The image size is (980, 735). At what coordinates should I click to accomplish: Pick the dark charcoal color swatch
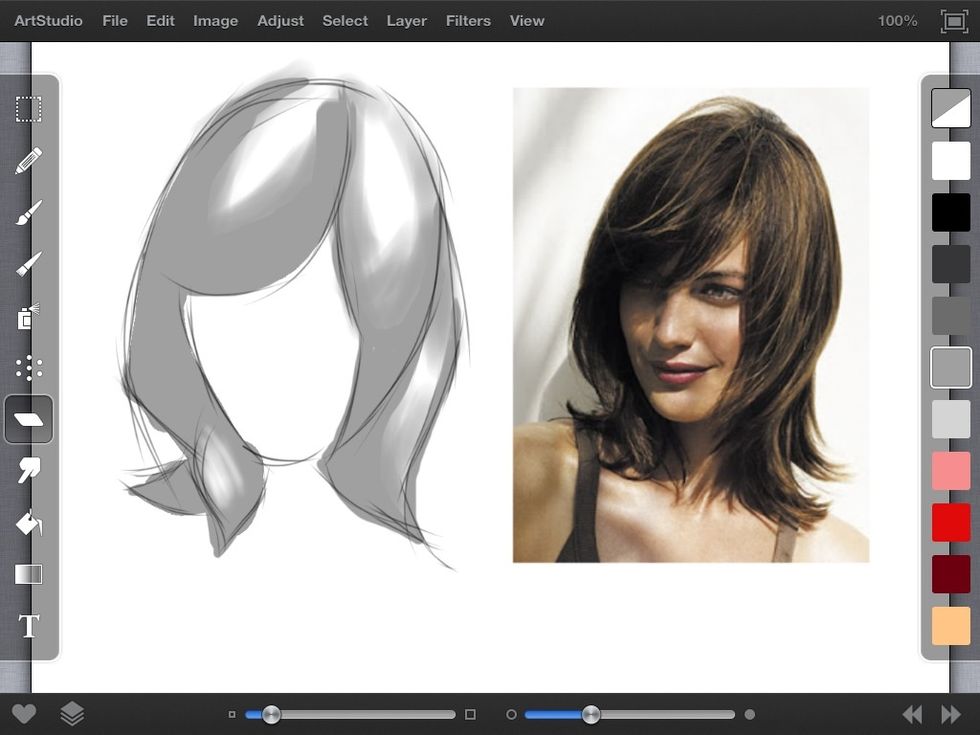click(951, 264)
